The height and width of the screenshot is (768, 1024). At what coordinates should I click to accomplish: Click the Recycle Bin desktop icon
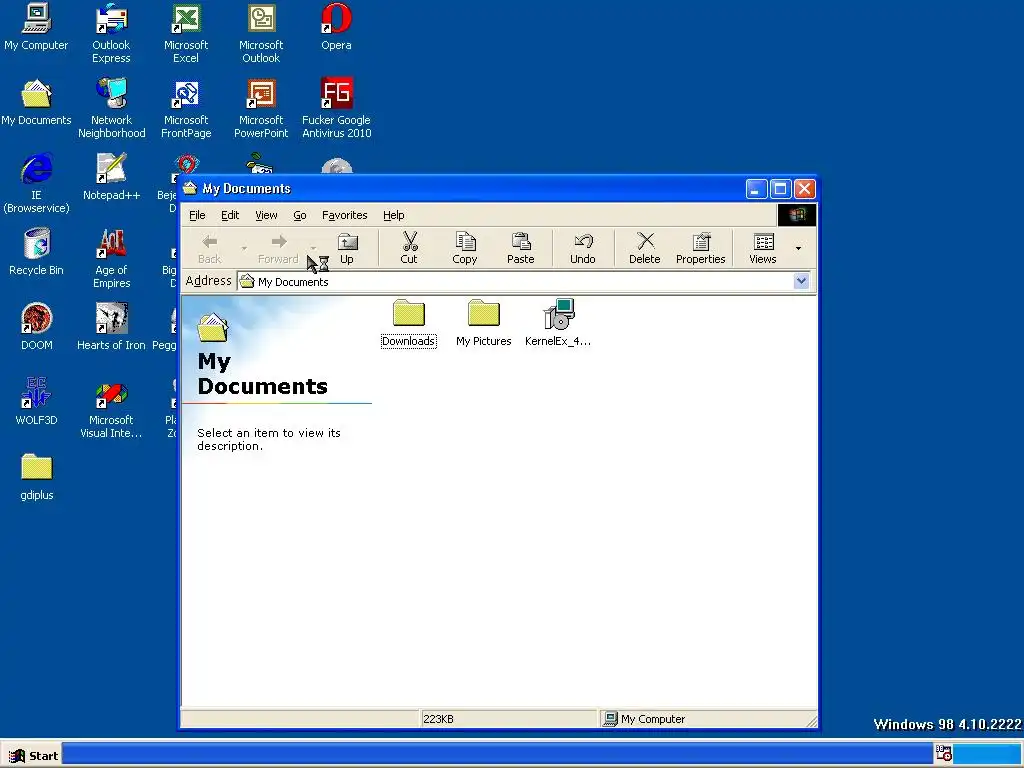[36, 251]
